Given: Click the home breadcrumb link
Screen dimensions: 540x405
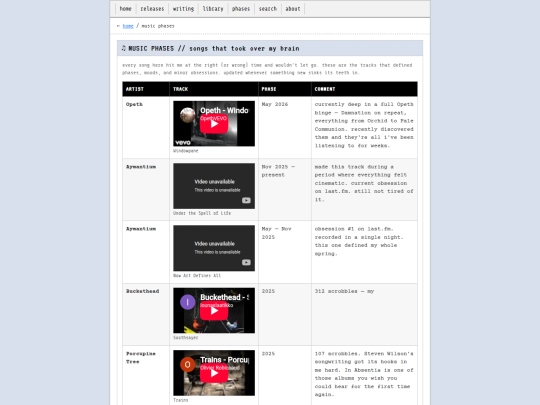Looking at the screenshot, I should (128, 26).
